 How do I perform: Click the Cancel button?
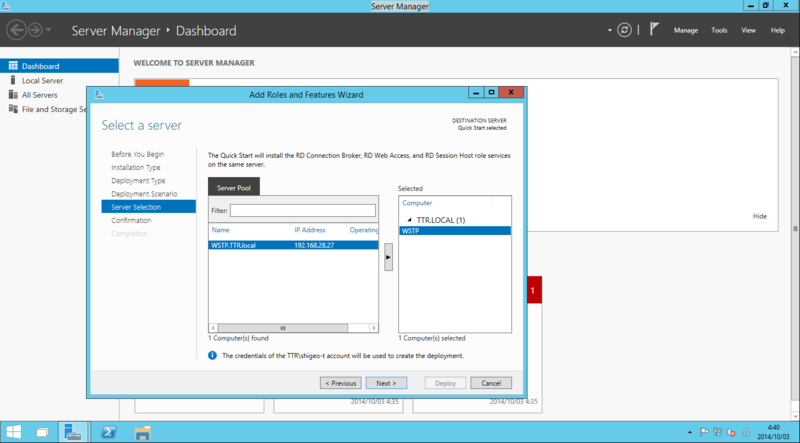pyautogui.click(x=491, y=383)
